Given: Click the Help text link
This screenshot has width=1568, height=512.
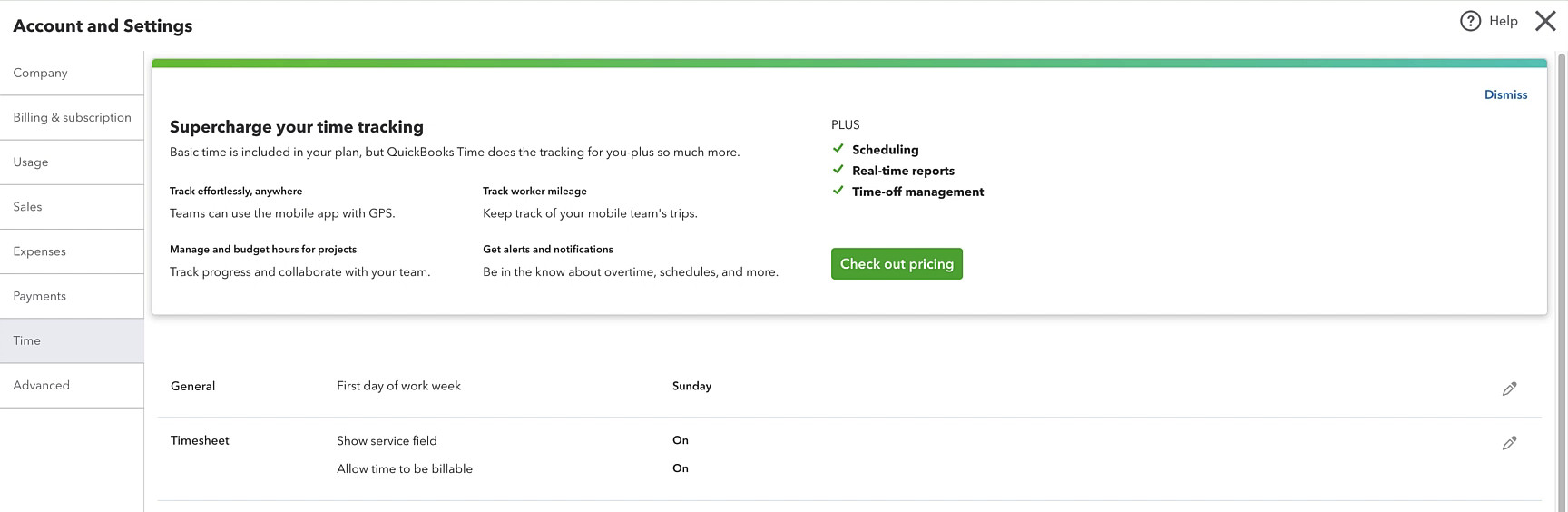Looking at the screenshot, I should tap(1503, 21).
